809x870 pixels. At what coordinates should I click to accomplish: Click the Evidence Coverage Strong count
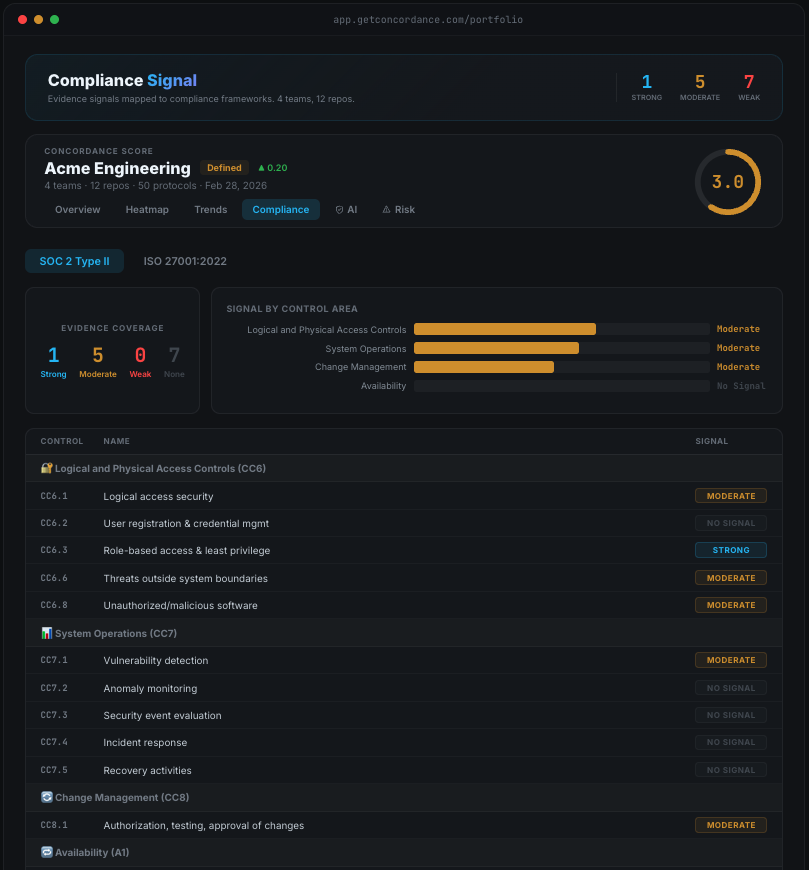coord(53,355)
